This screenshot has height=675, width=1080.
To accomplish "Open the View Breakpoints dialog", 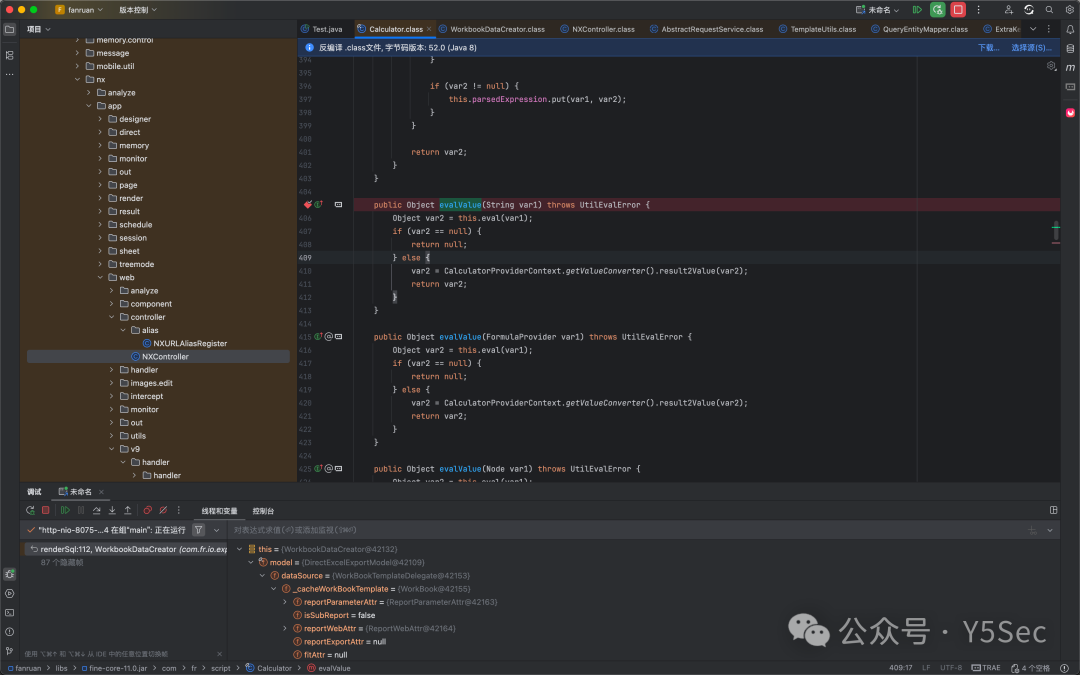I will [147, 510].
